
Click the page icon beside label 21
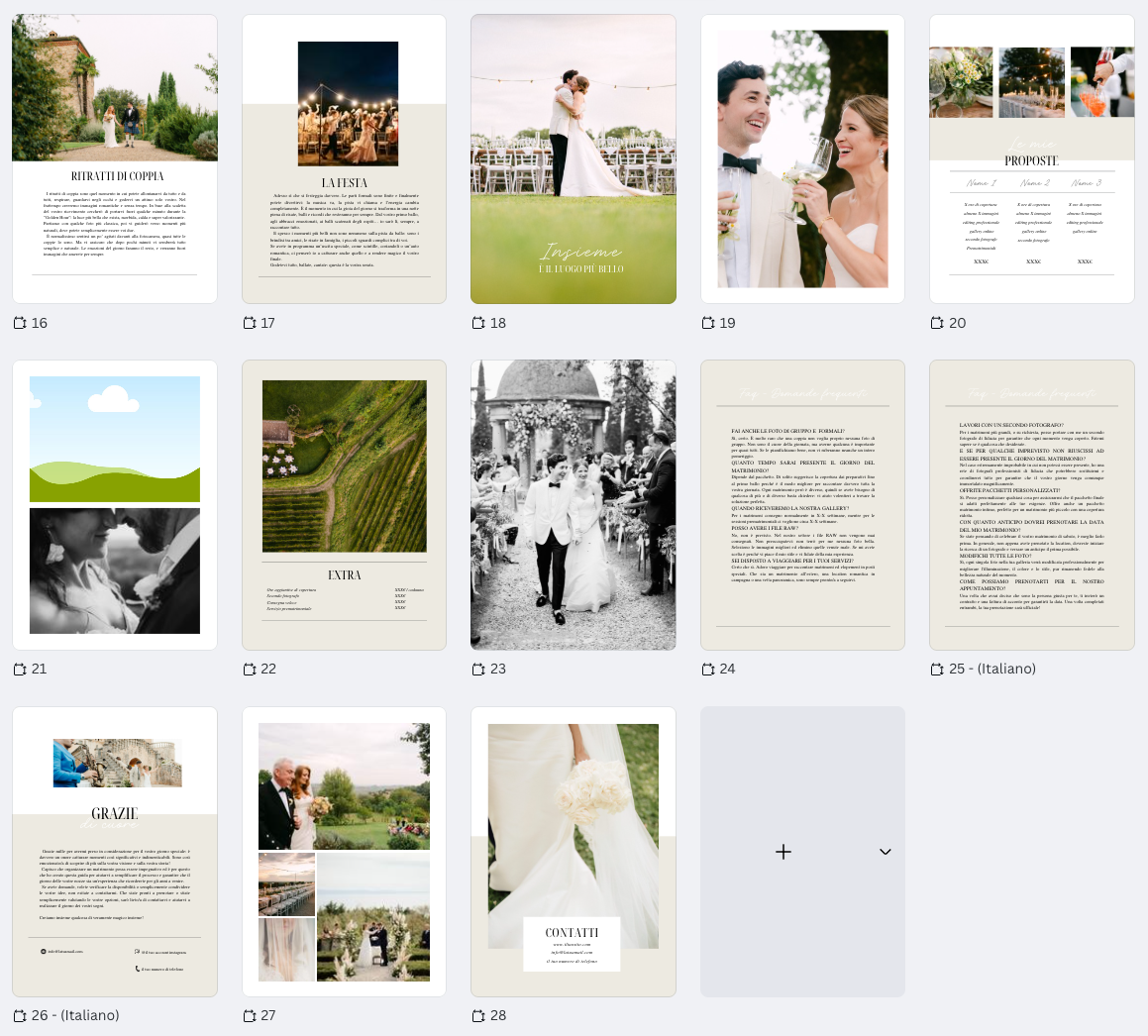point(20,670)
